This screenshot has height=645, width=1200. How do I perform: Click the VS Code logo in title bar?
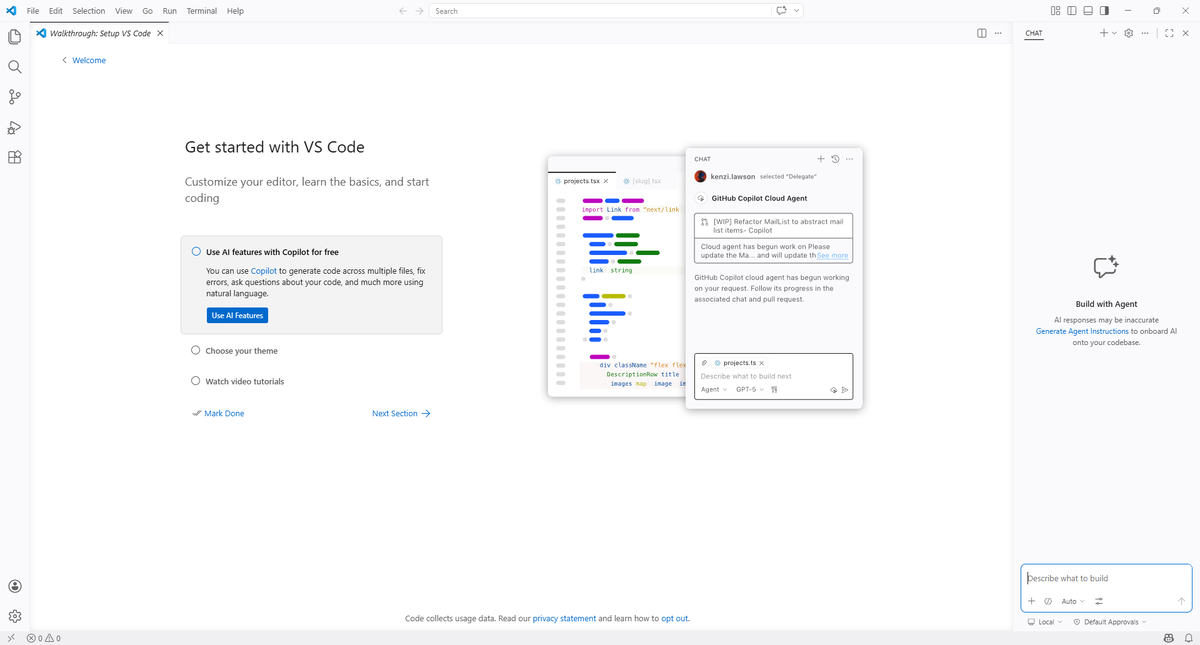(11, 11)
